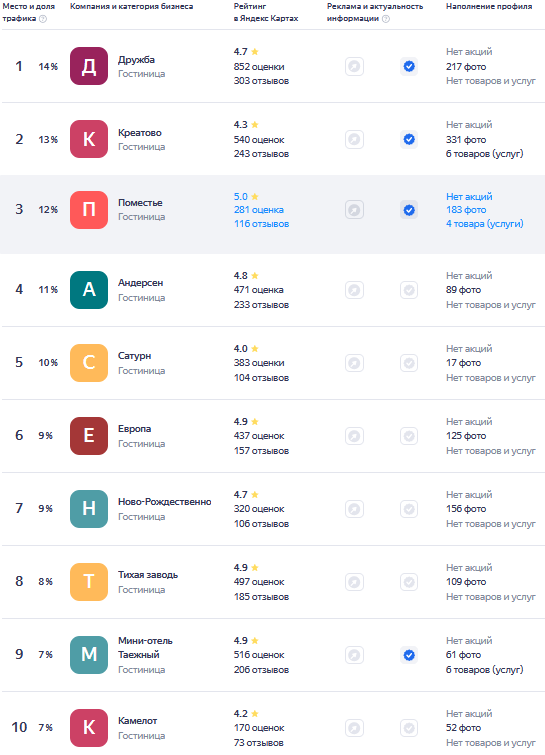Open the 116 отзывов link
Screen dimensions: 545x755
pyautogui.click(x=261, y=224)
